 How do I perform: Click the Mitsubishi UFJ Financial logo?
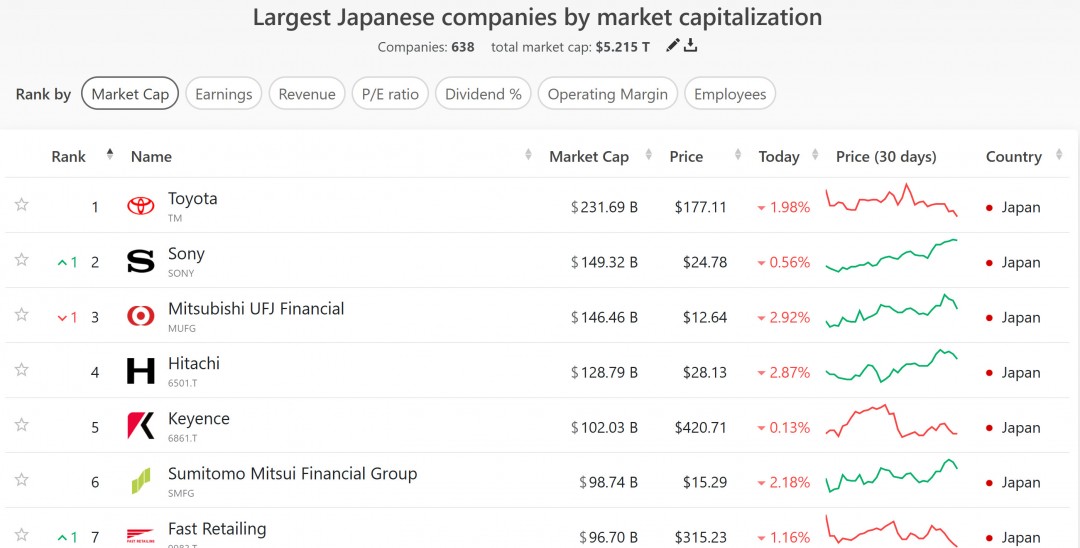[x=141, y=316]
